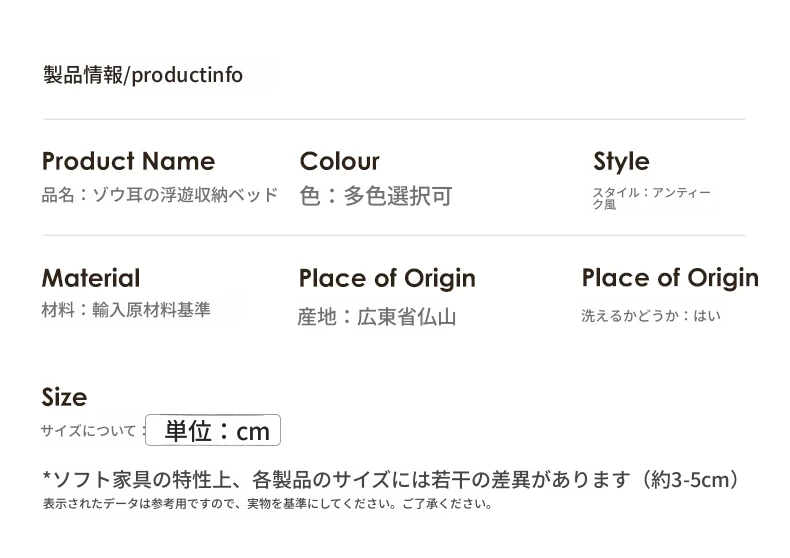This screenshot has width=790, height=558.
Task: Click the 単位：cm box
Action: tap(214, 431)
